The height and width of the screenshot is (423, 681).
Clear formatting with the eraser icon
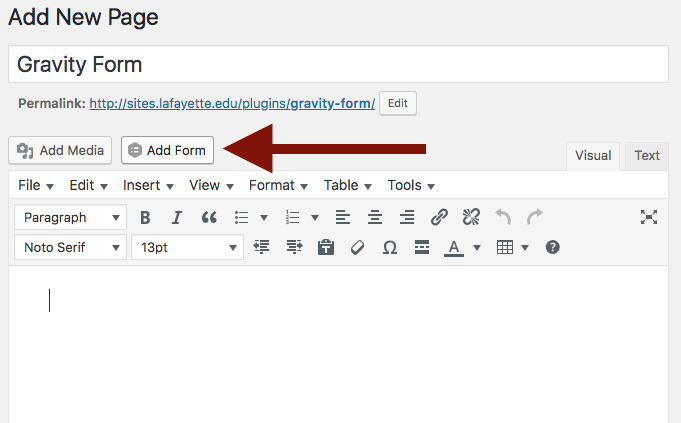[357, 247]
